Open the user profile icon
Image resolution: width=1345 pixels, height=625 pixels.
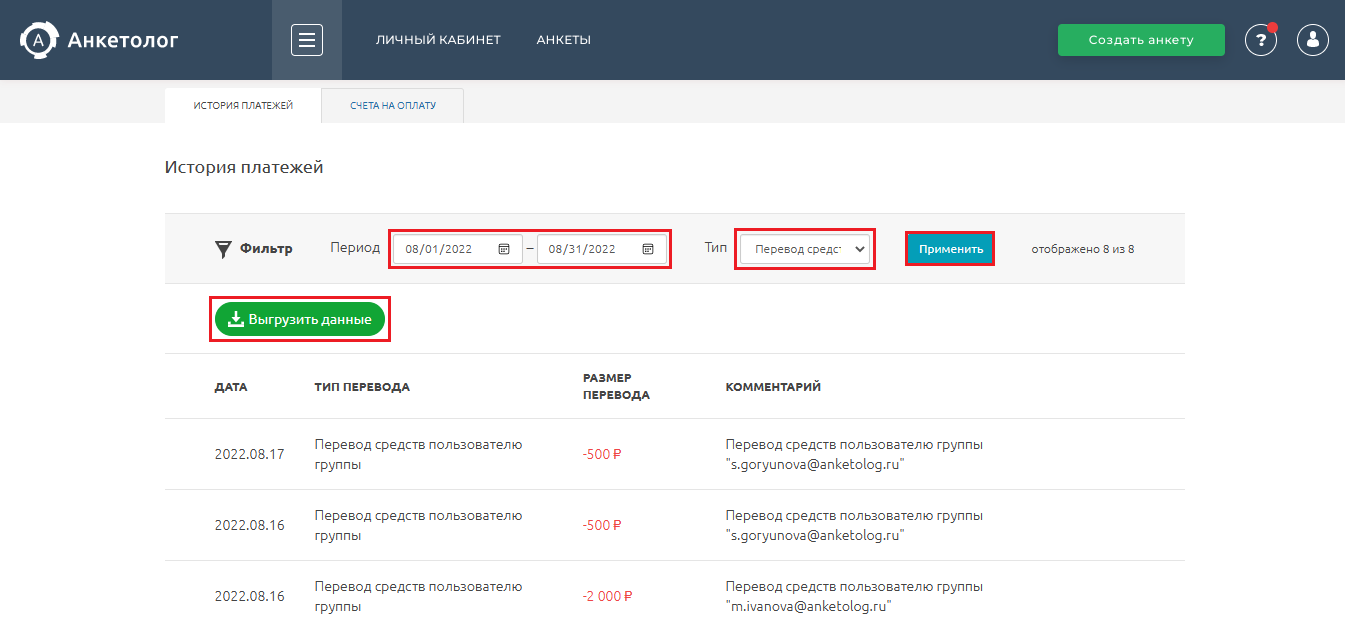click(x=1312, y=40)
